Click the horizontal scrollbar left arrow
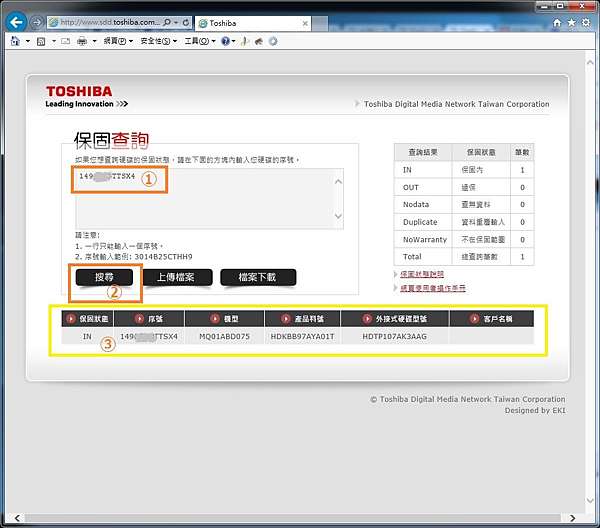600x528 pixels. 17,518
